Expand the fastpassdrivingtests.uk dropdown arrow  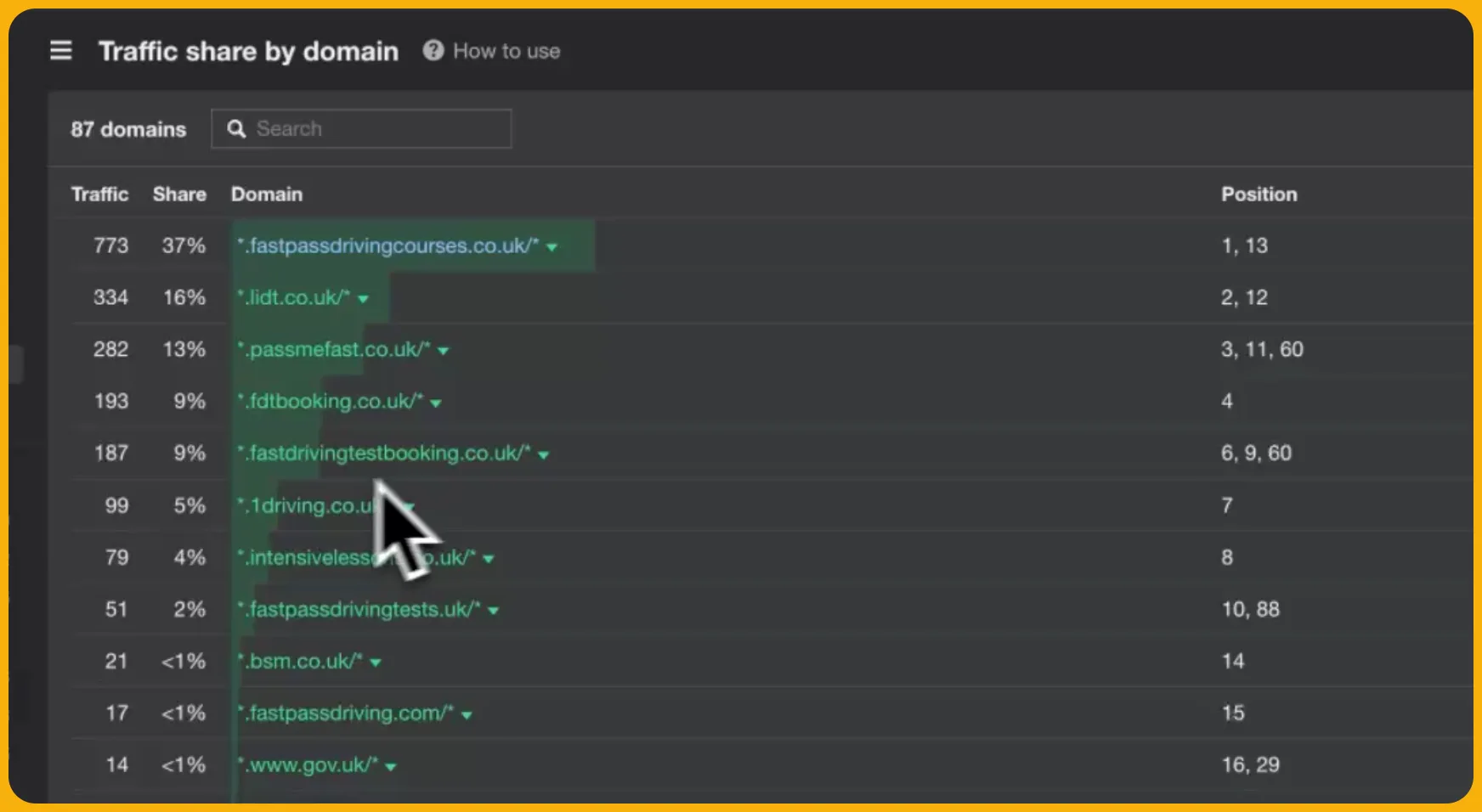[493, 611]
